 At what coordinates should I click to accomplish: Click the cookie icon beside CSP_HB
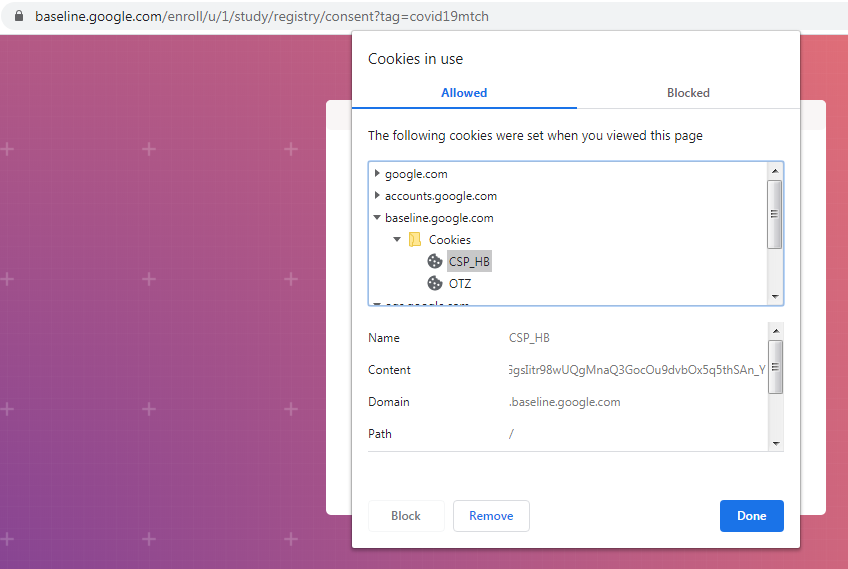pos(435,262)
